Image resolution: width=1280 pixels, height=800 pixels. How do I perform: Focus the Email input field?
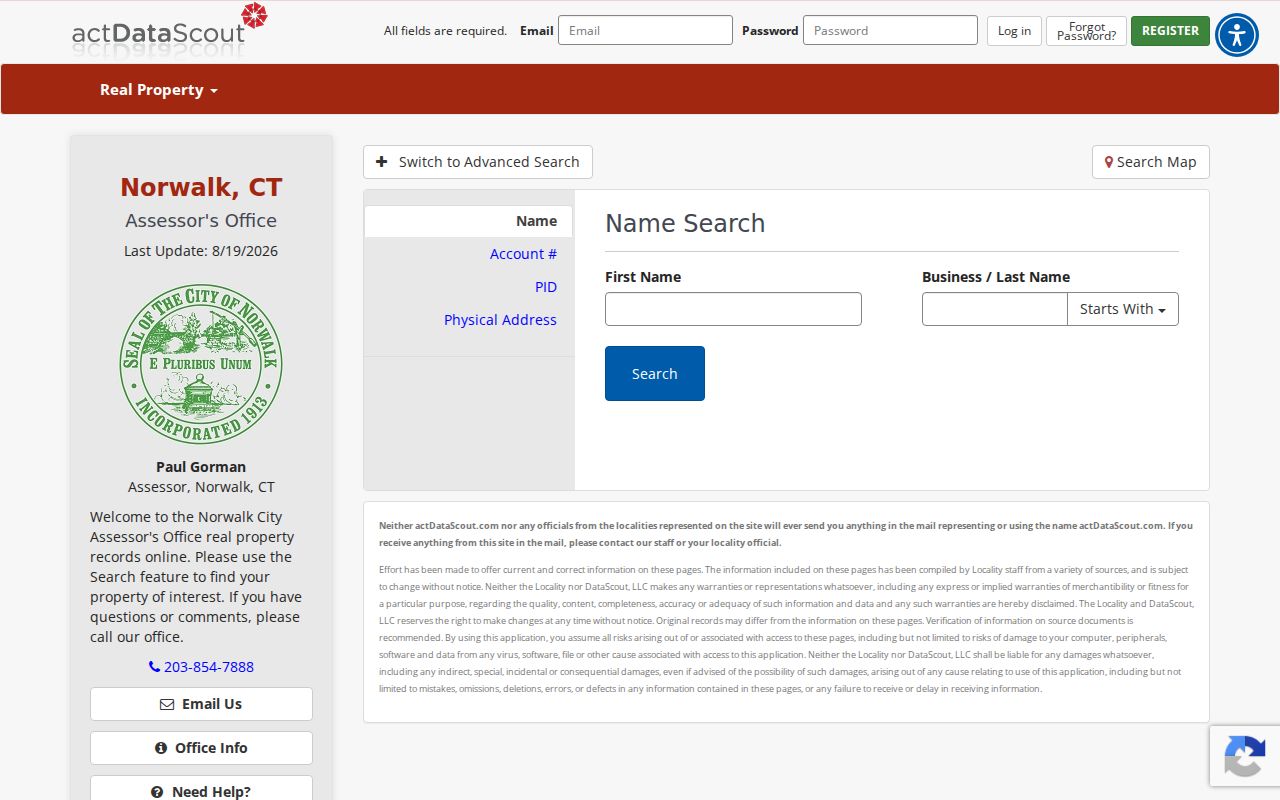tap(645, 30)
